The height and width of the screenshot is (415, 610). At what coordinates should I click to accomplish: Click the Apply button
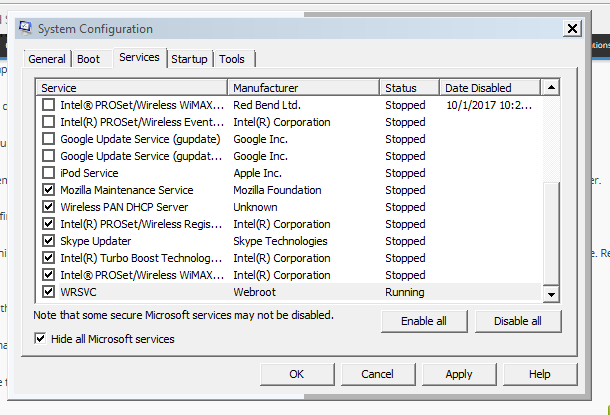pos(459,374)
